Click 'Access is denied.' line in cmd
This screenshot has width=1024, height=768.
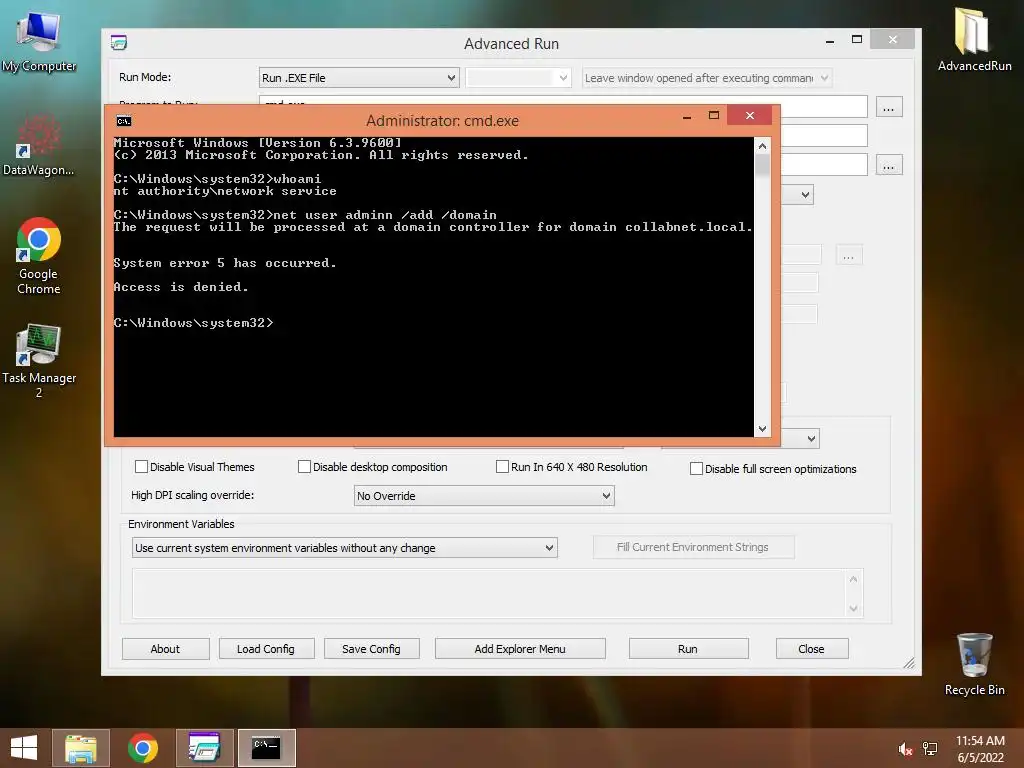point(181,287)
